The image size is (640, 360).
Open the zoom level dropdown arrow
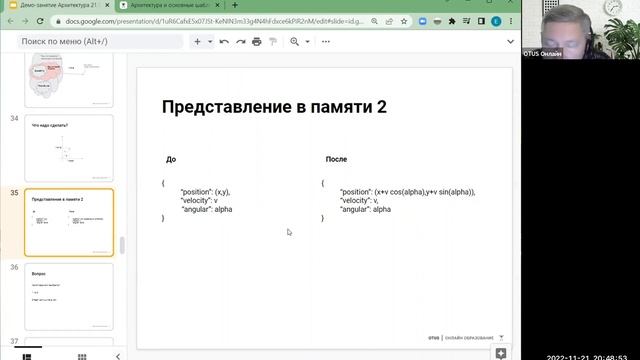307,42
